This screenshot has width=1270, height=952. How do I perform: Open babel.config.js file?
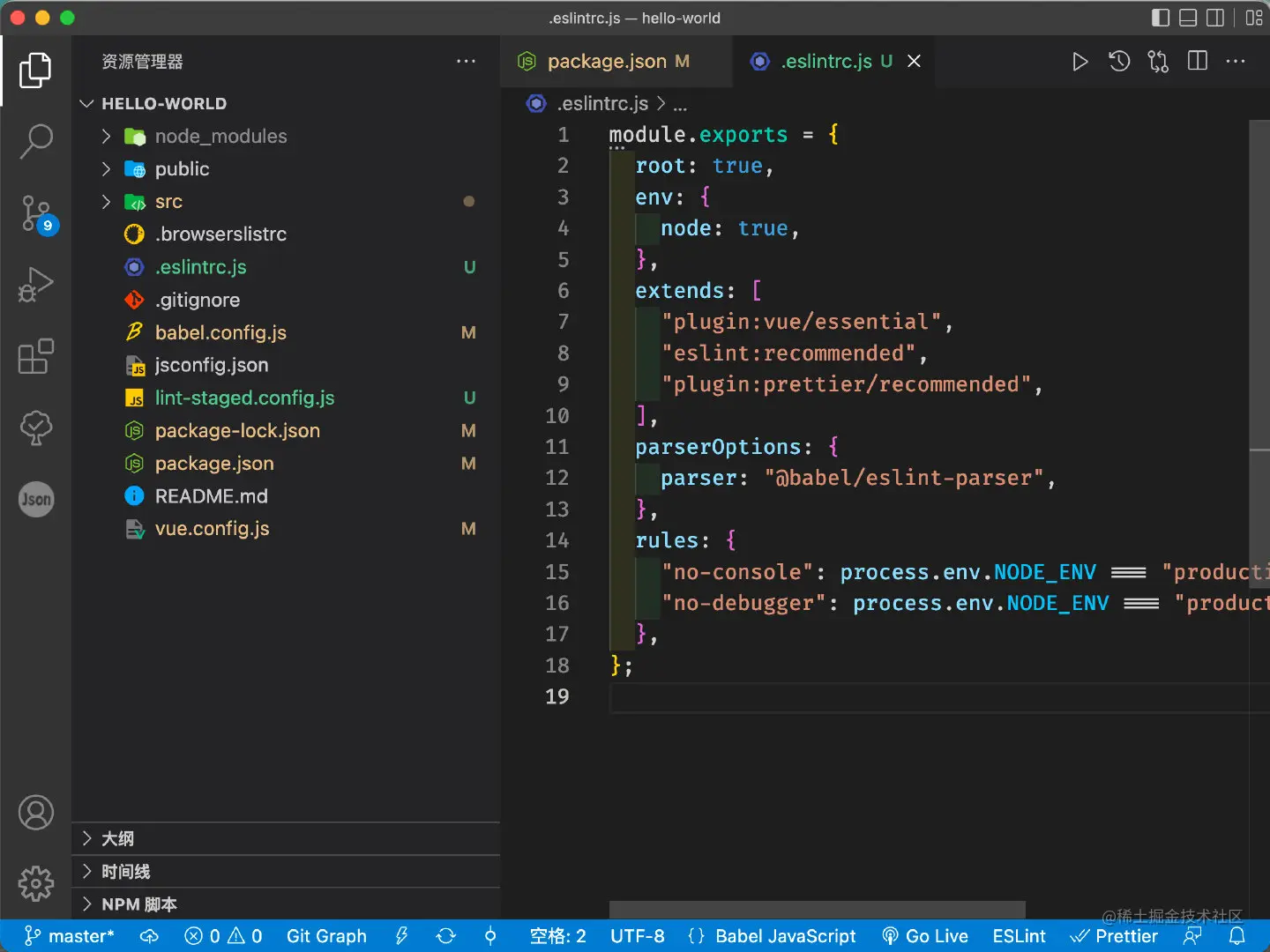click(x=286, y=332)
